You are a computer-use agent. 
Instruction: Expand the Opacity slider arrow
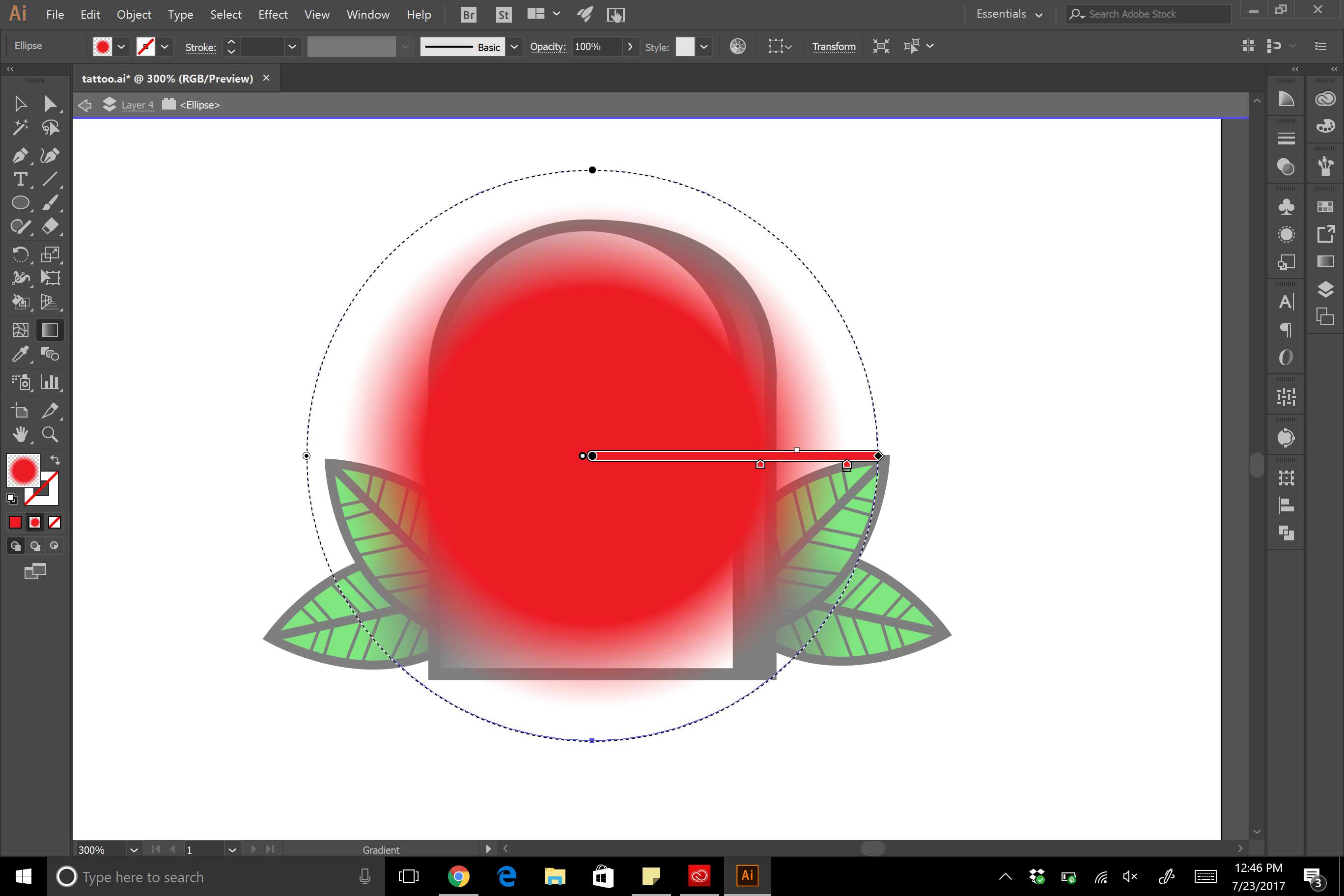(x=630, y=47)
